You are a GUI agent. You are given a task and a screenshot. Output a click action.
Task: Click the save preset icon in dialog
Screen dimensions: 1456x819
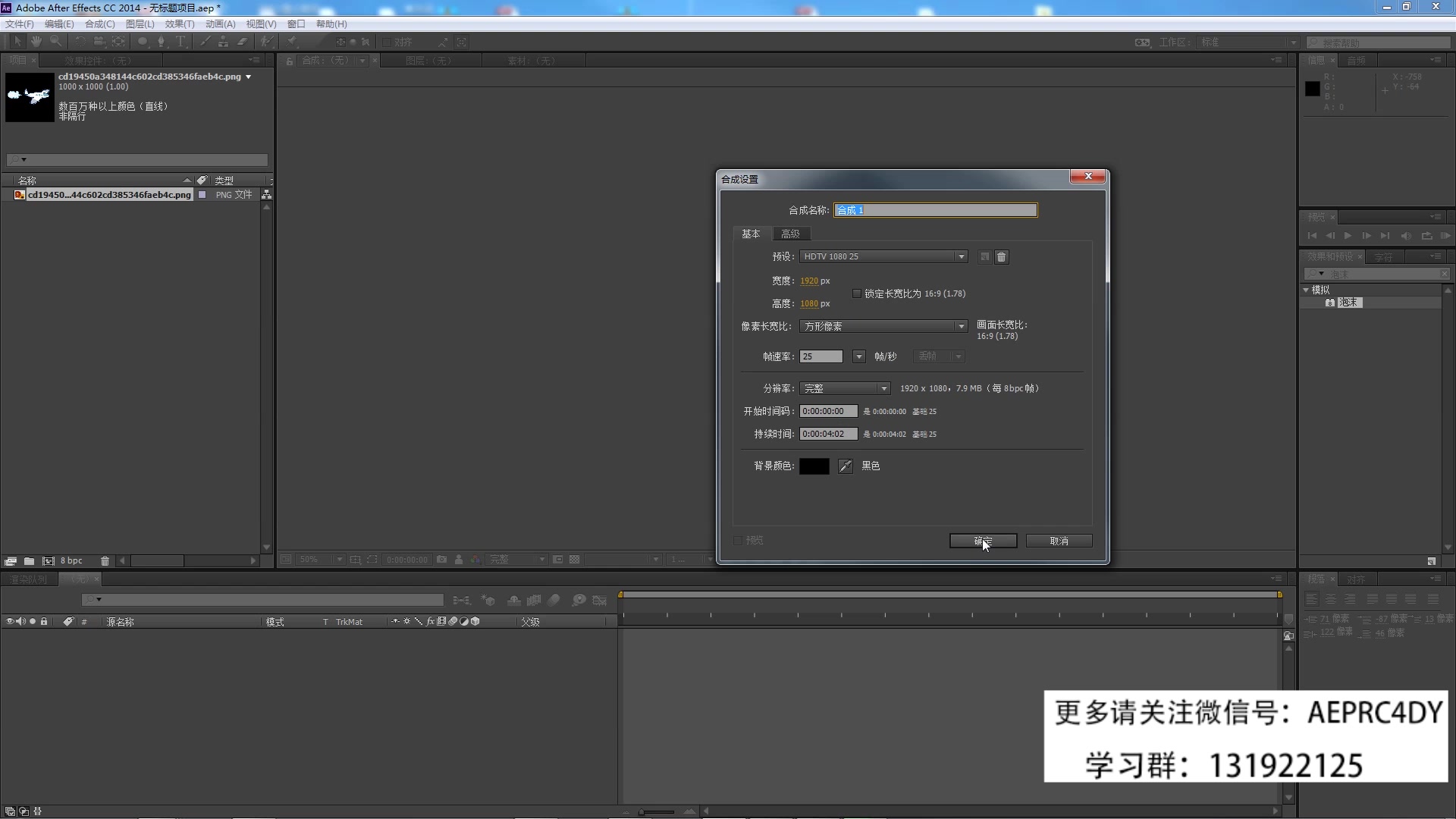tap(984, 257)
